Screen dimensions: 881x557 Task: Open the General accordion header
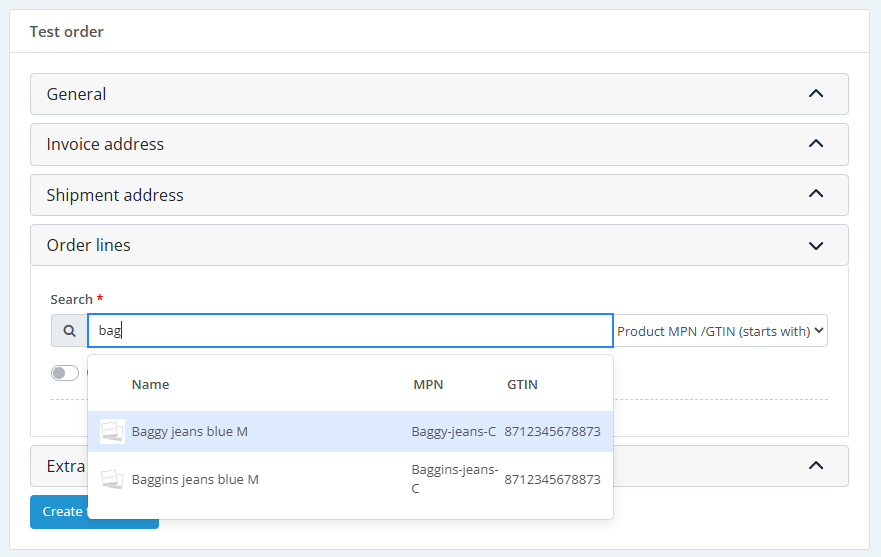click(439, 94)
